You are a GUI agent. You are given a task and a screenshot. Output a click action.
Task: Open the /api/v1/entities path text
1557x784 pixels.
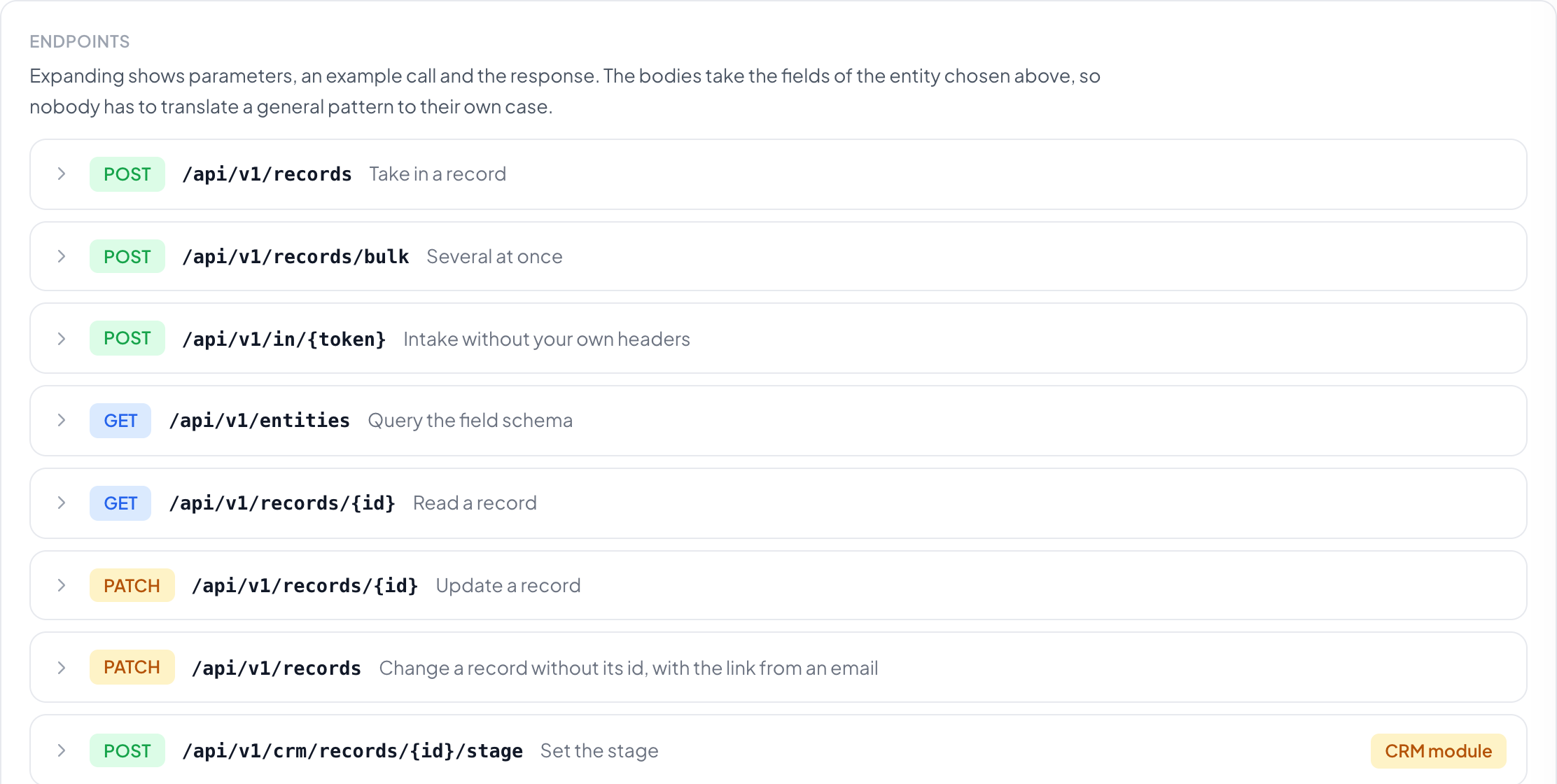[260, 421]
